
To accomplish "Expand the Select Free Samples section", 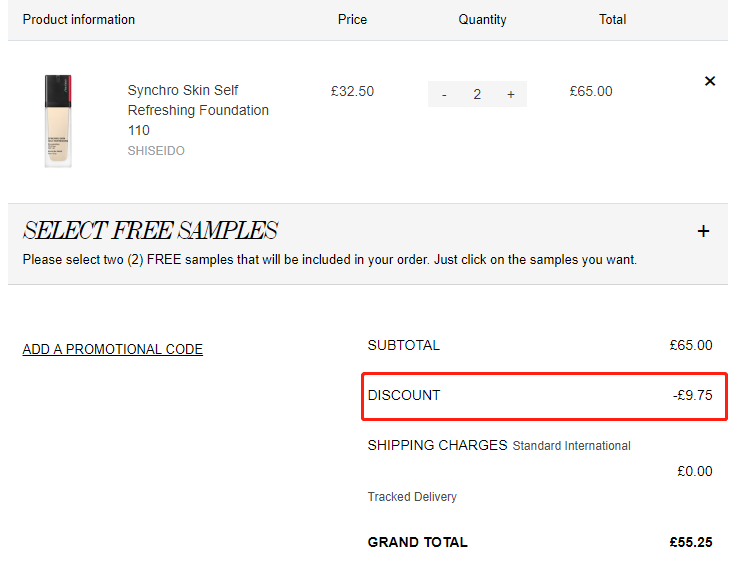I will pos(703,231).
